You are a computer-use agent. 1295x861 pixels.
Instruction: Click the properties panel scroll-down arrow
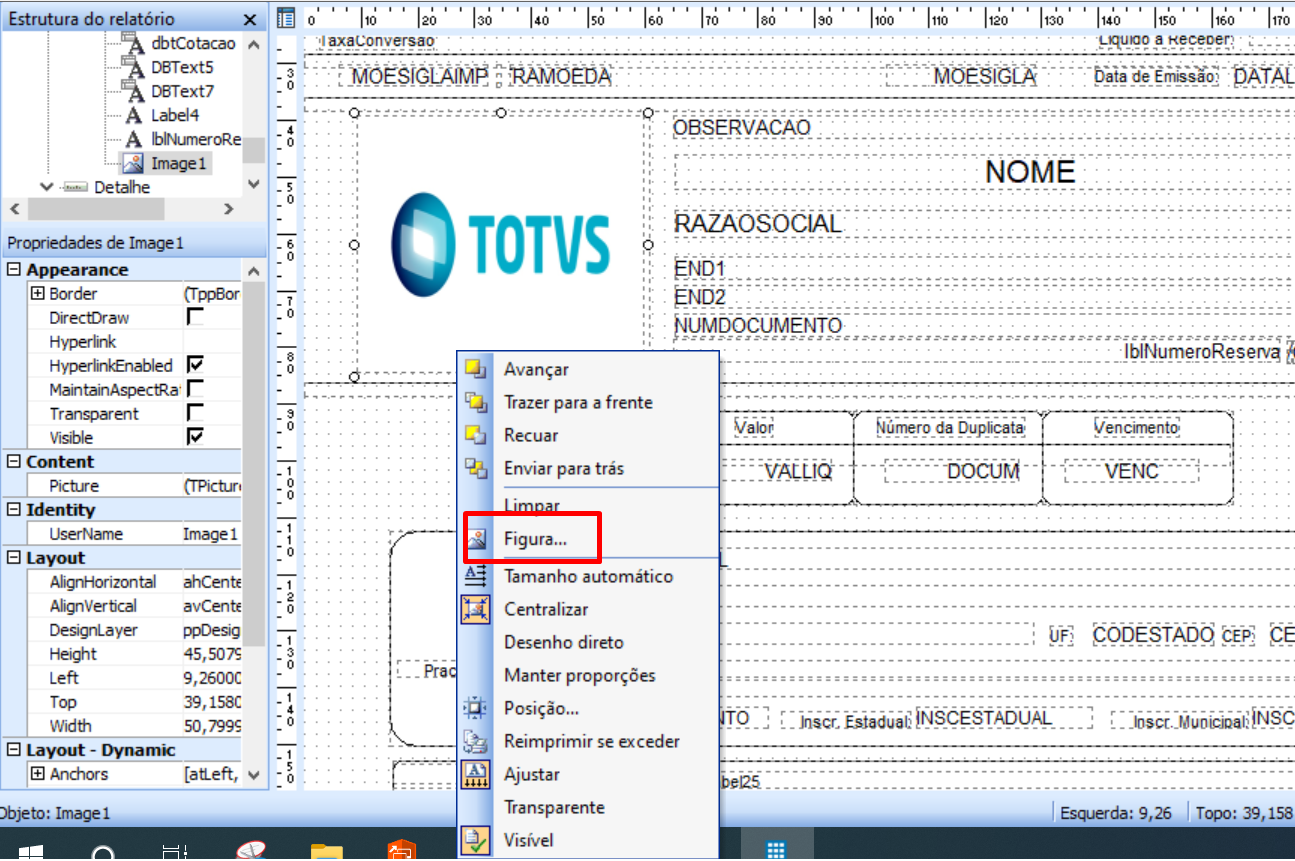pyautogui.click(x=254, y=775)
